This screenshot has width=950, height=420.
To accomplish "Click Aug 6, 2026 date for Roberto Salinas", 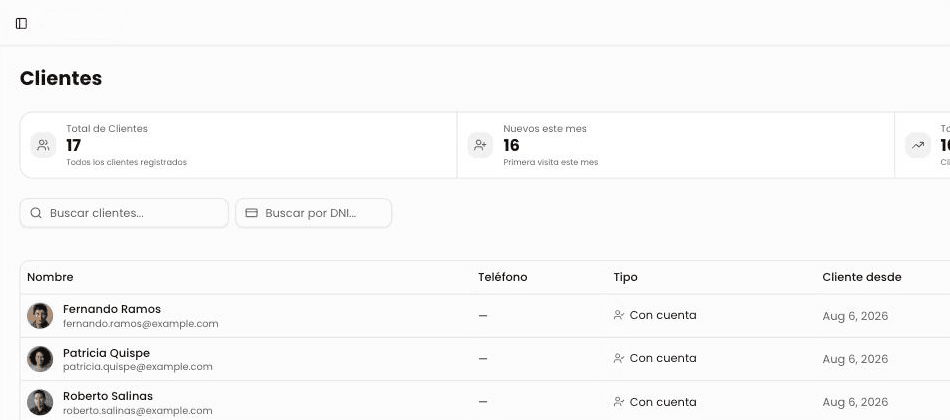I will coord(855,402).
